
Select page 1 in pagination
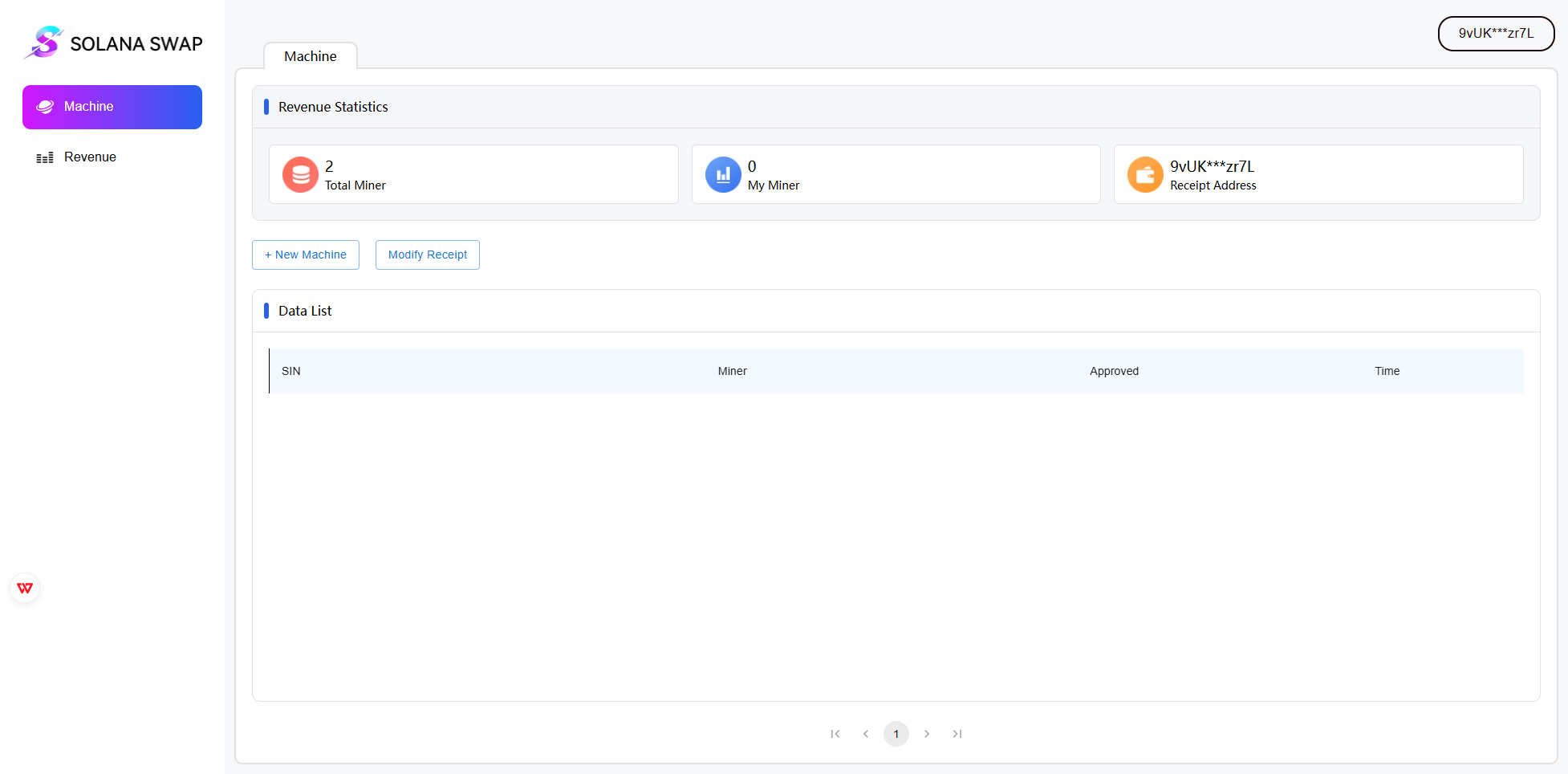pos(896,734)
